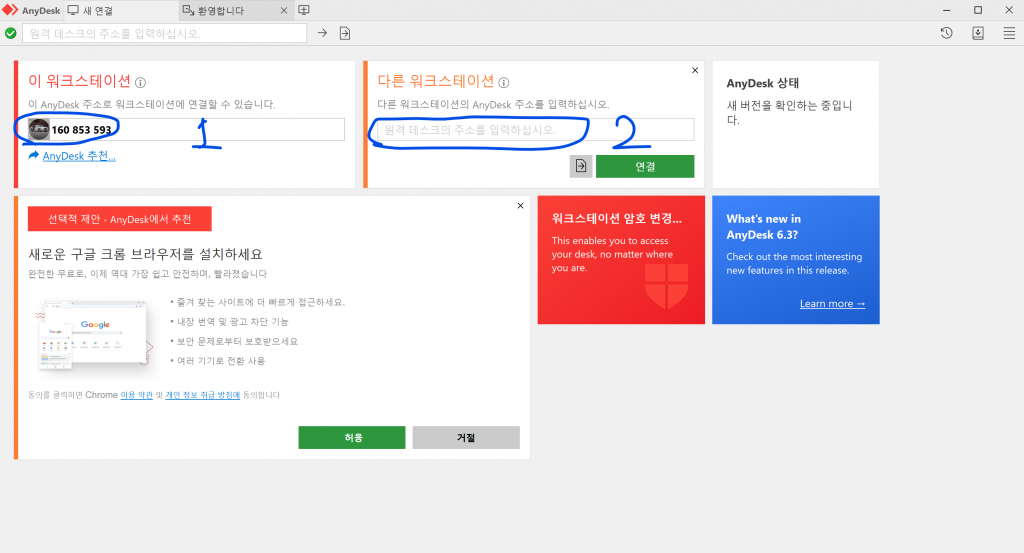
Task: Close the 다른 워크스테이션 panel
Action: (695, 70)
